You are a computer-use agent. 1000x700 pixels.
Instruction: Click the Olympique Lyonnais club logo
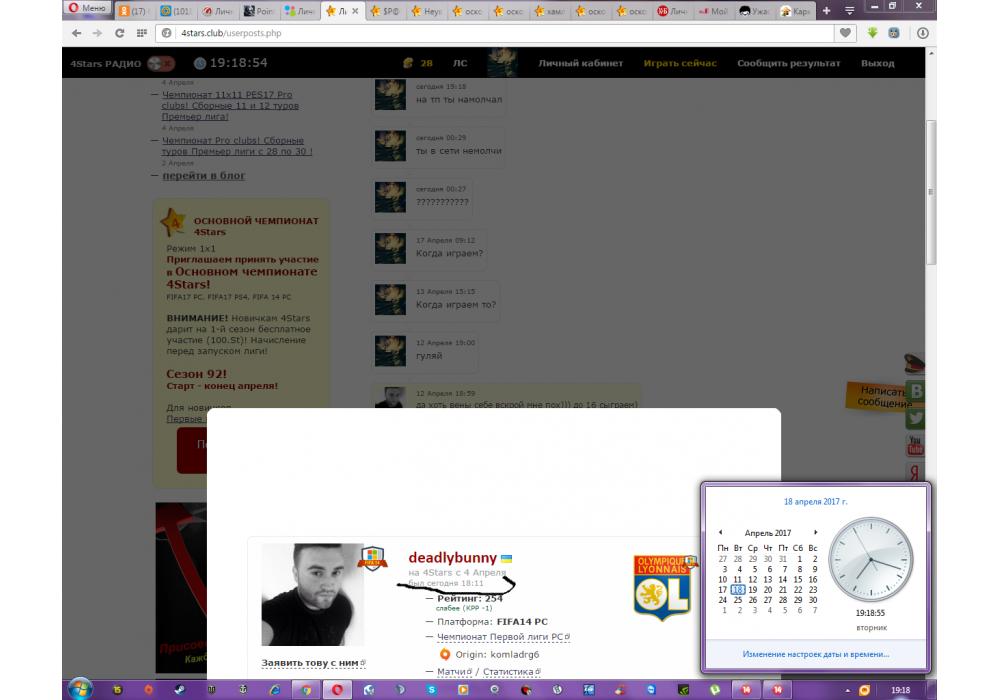(663, 587)
